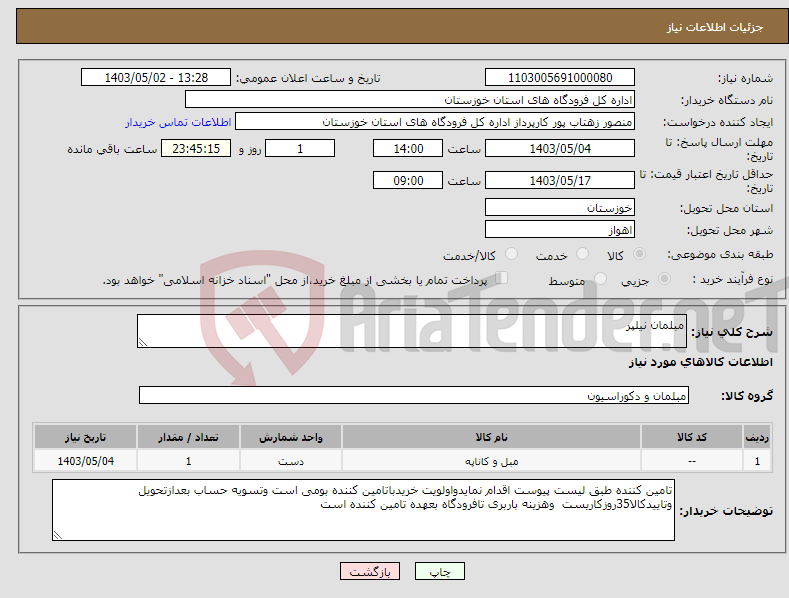Select the متوسط purchase type radio

600,278
